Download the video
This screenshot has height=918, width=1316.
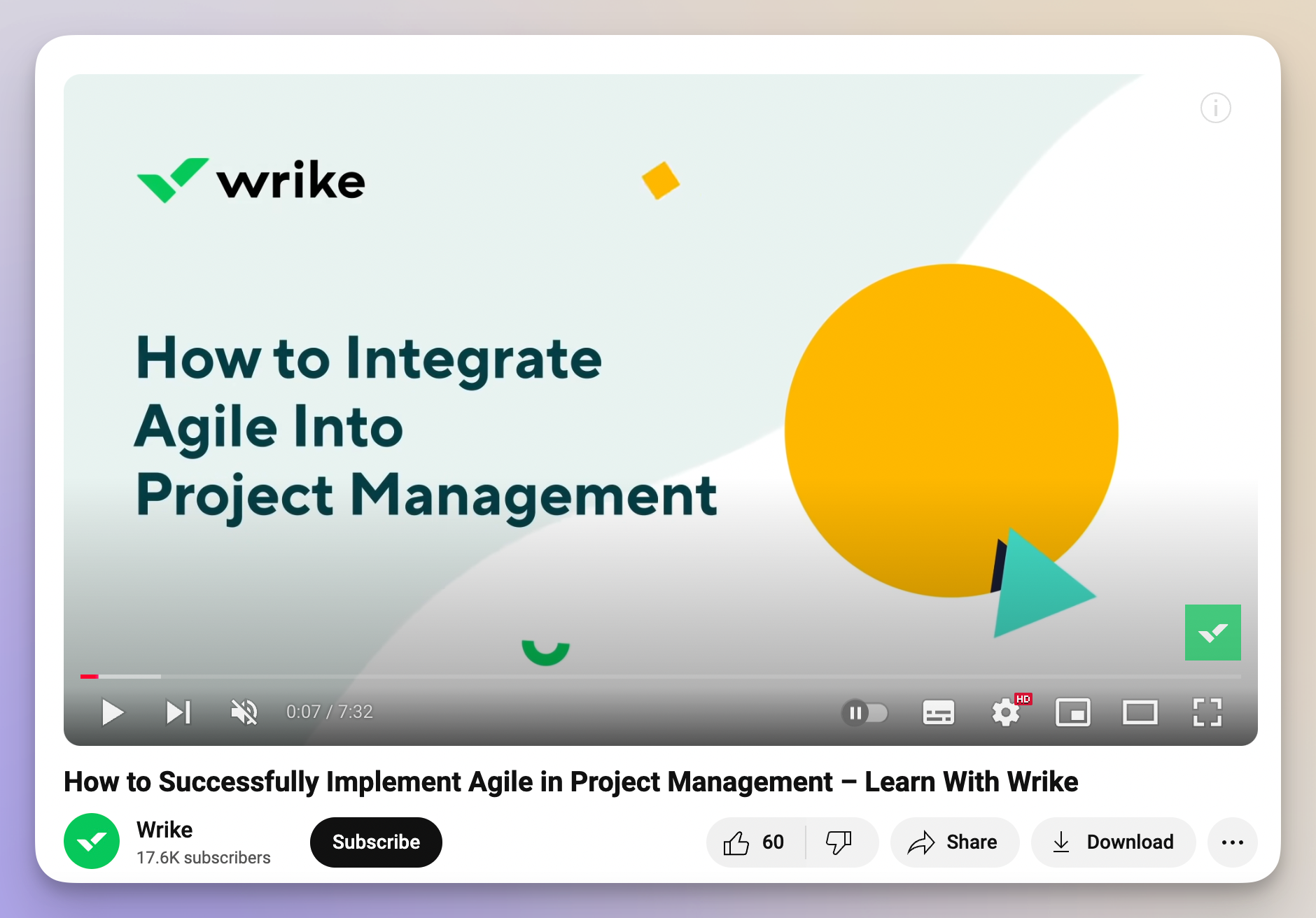pos(1113,842)
